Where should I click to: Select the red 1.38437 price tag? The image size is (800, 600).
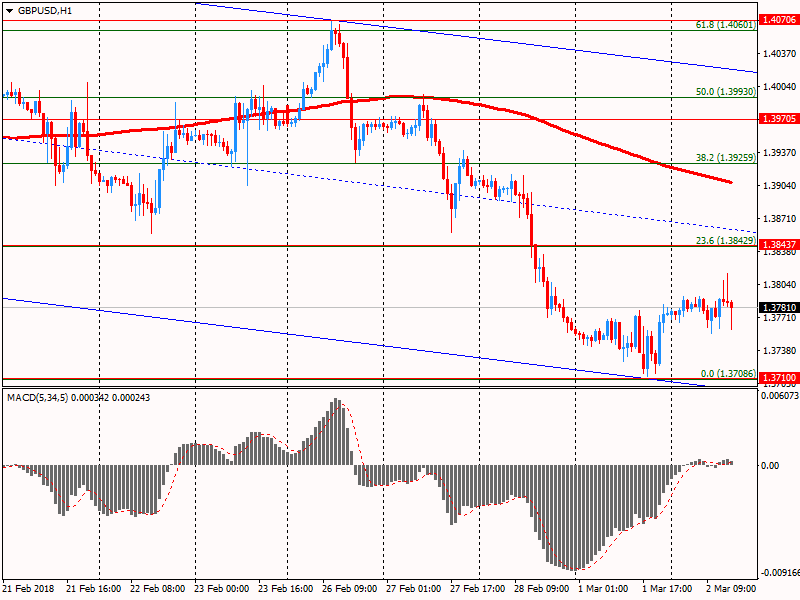(778, 245)
